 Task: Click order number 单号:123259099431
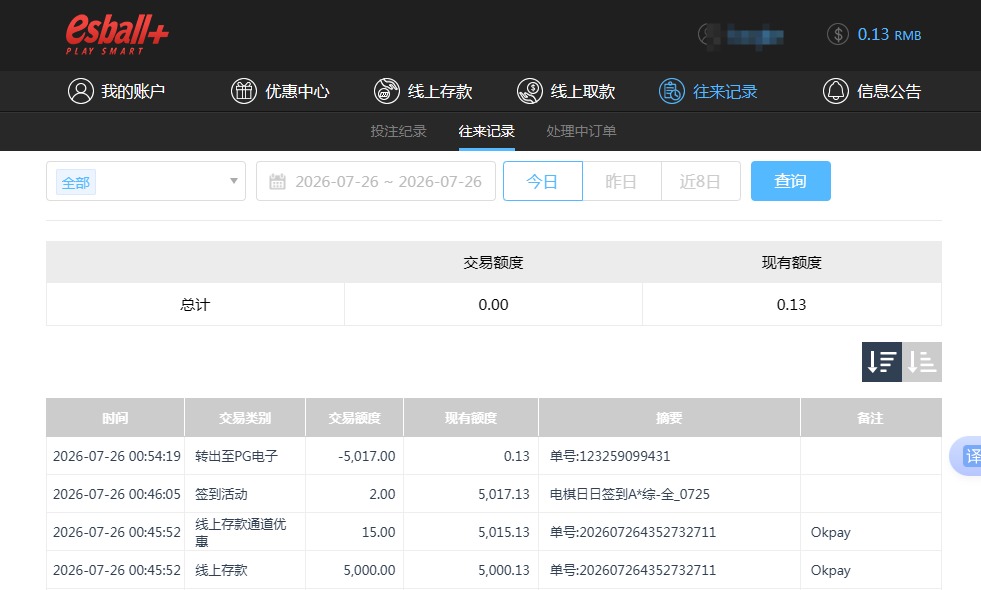(x=610, y=456)
